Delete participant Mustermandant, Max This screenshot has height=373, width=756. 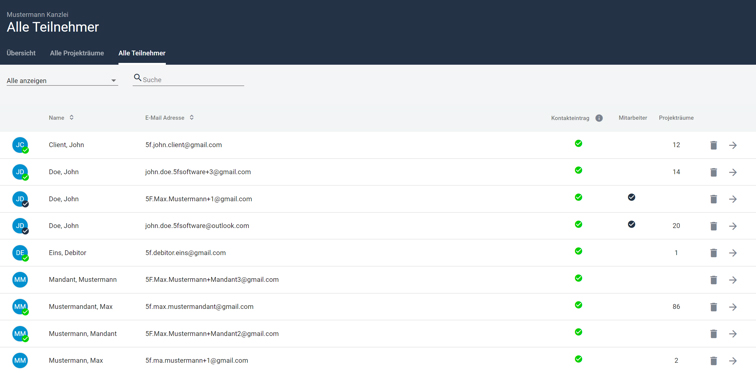714,307
